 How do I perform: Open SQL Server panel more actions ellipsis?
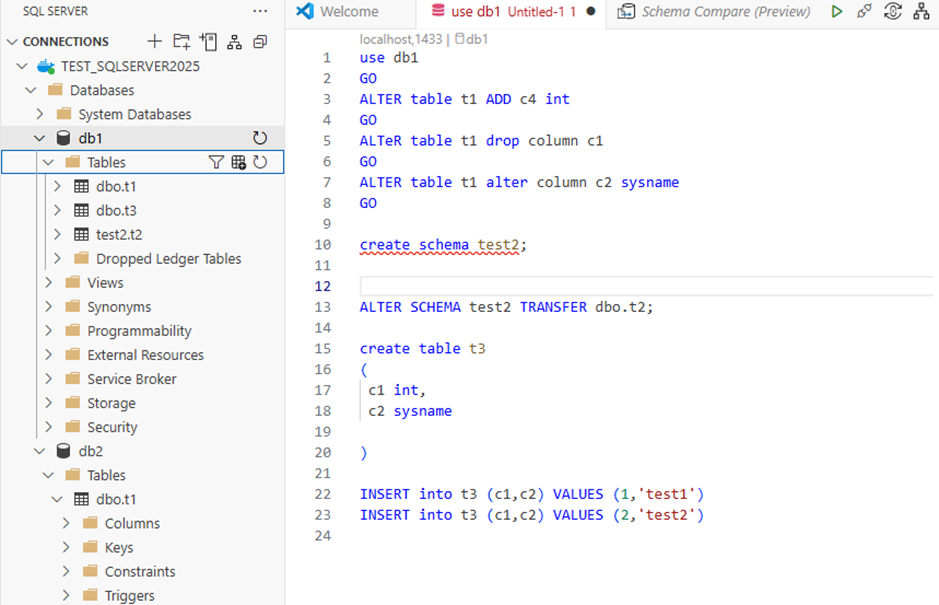click(260, 11)
